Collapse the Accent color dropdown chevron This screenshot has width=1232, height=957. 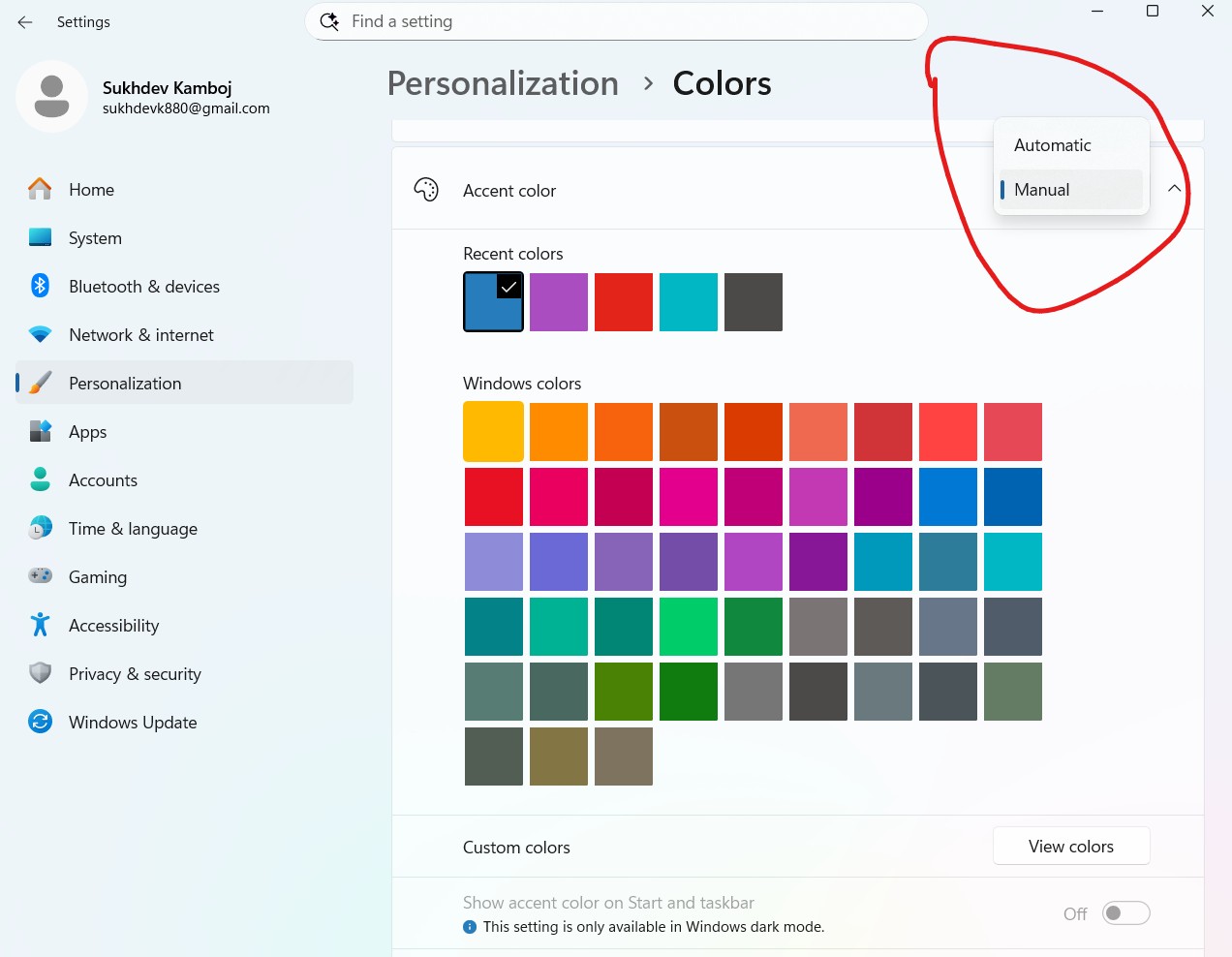coord(1175,189)
